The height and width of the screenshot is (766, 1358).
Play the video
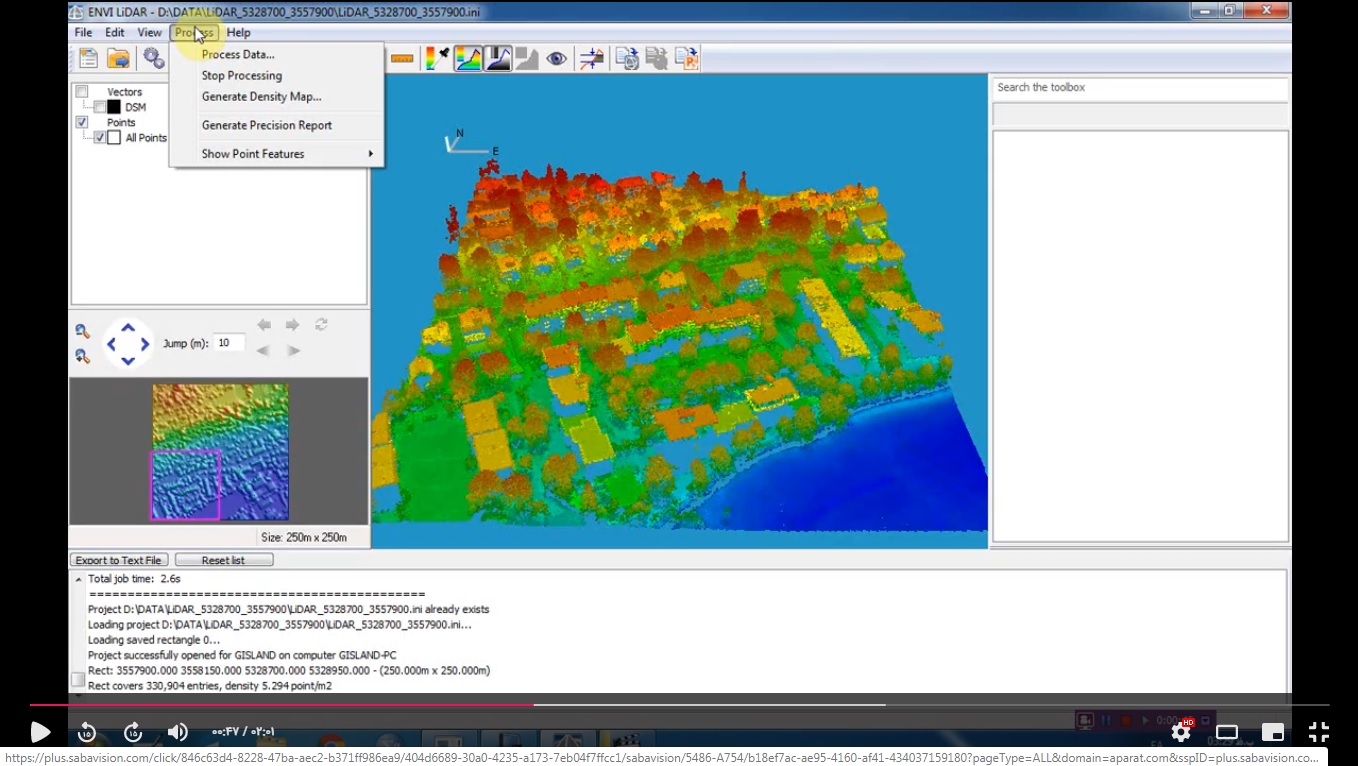[x=40, y=732]
